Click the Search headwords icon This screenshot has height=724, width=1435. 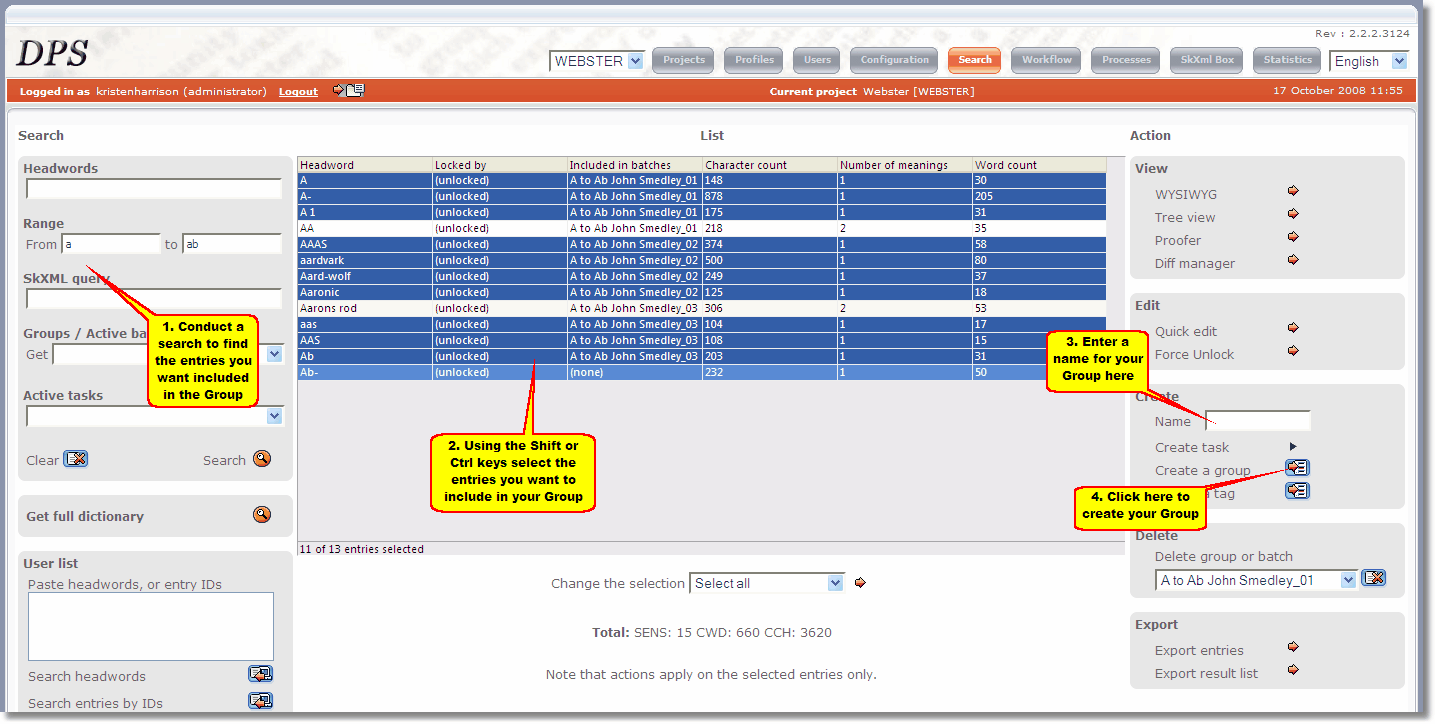point(261,675)
